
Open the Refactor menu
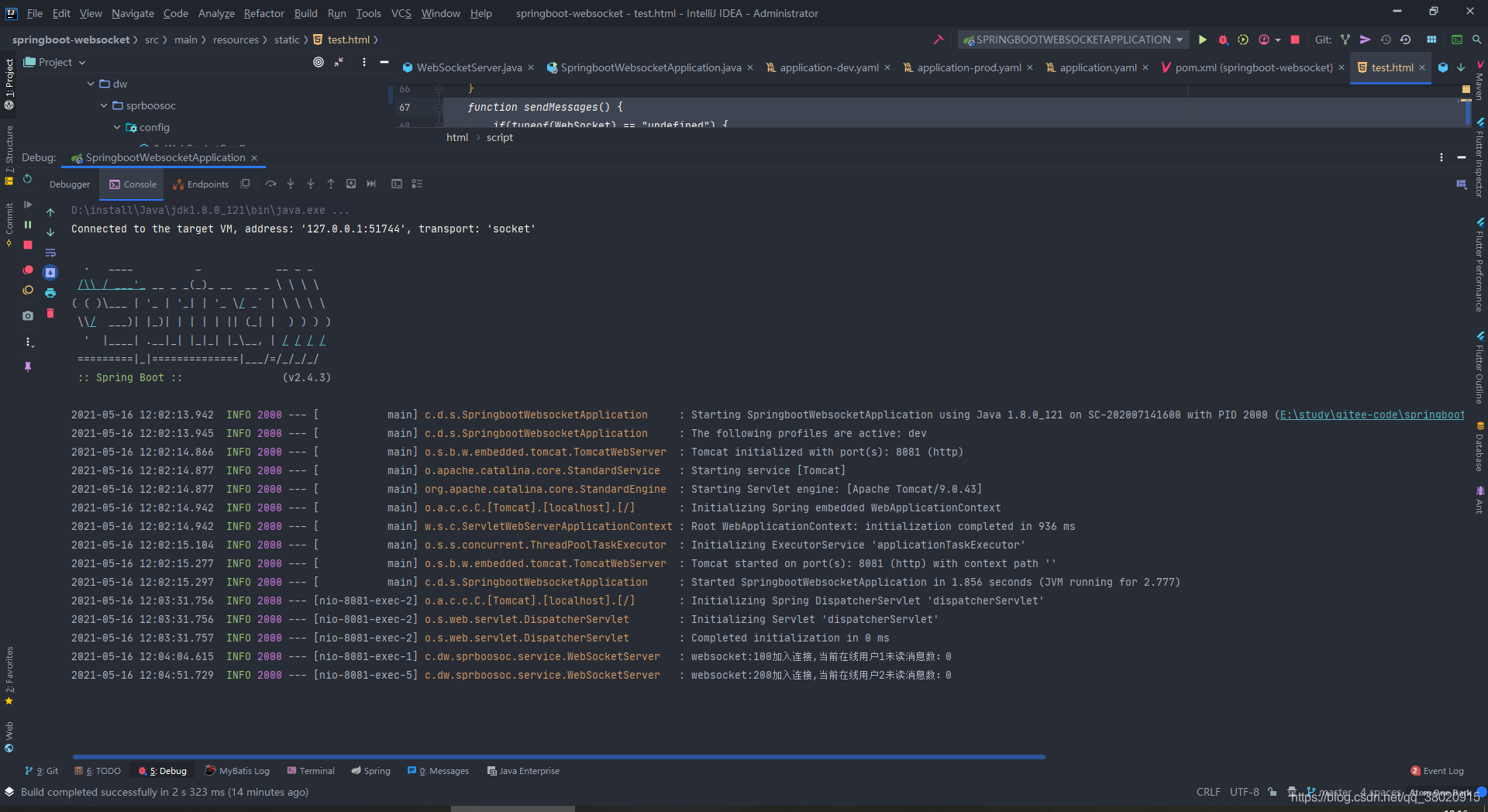point(263,13)
